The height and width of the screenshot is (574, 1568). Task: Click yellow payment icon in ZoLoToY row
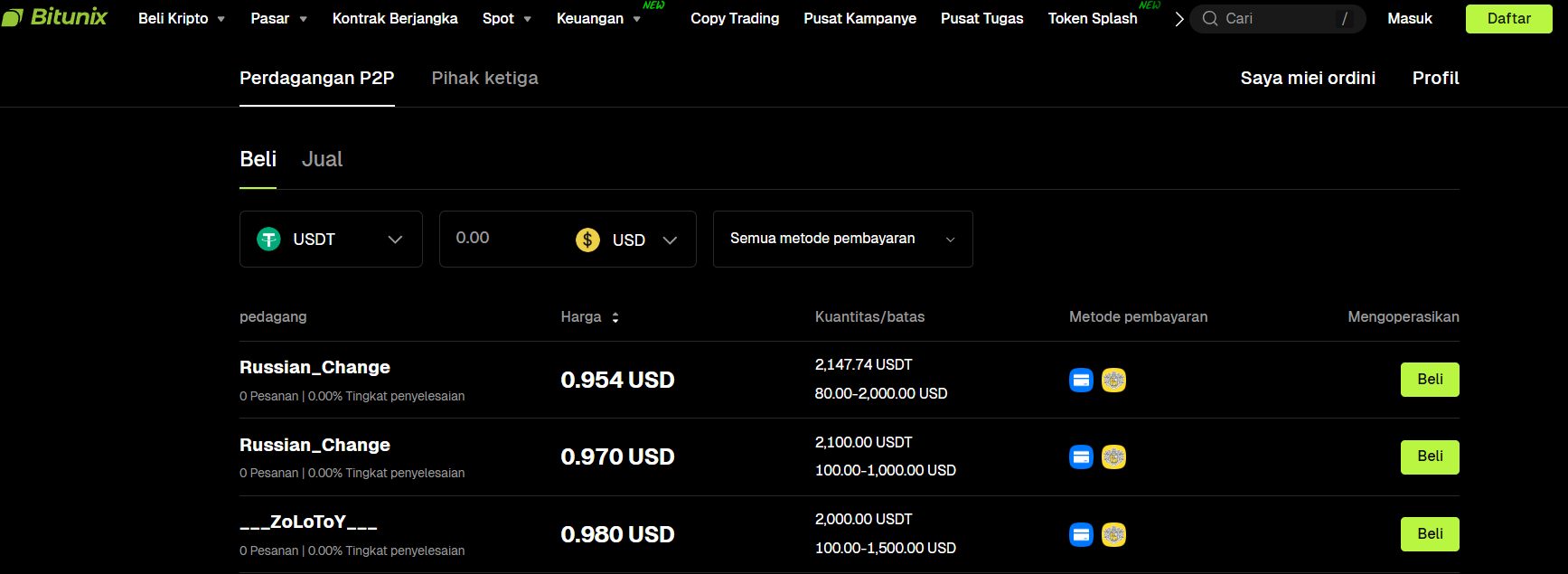[x=1113, y=535]
